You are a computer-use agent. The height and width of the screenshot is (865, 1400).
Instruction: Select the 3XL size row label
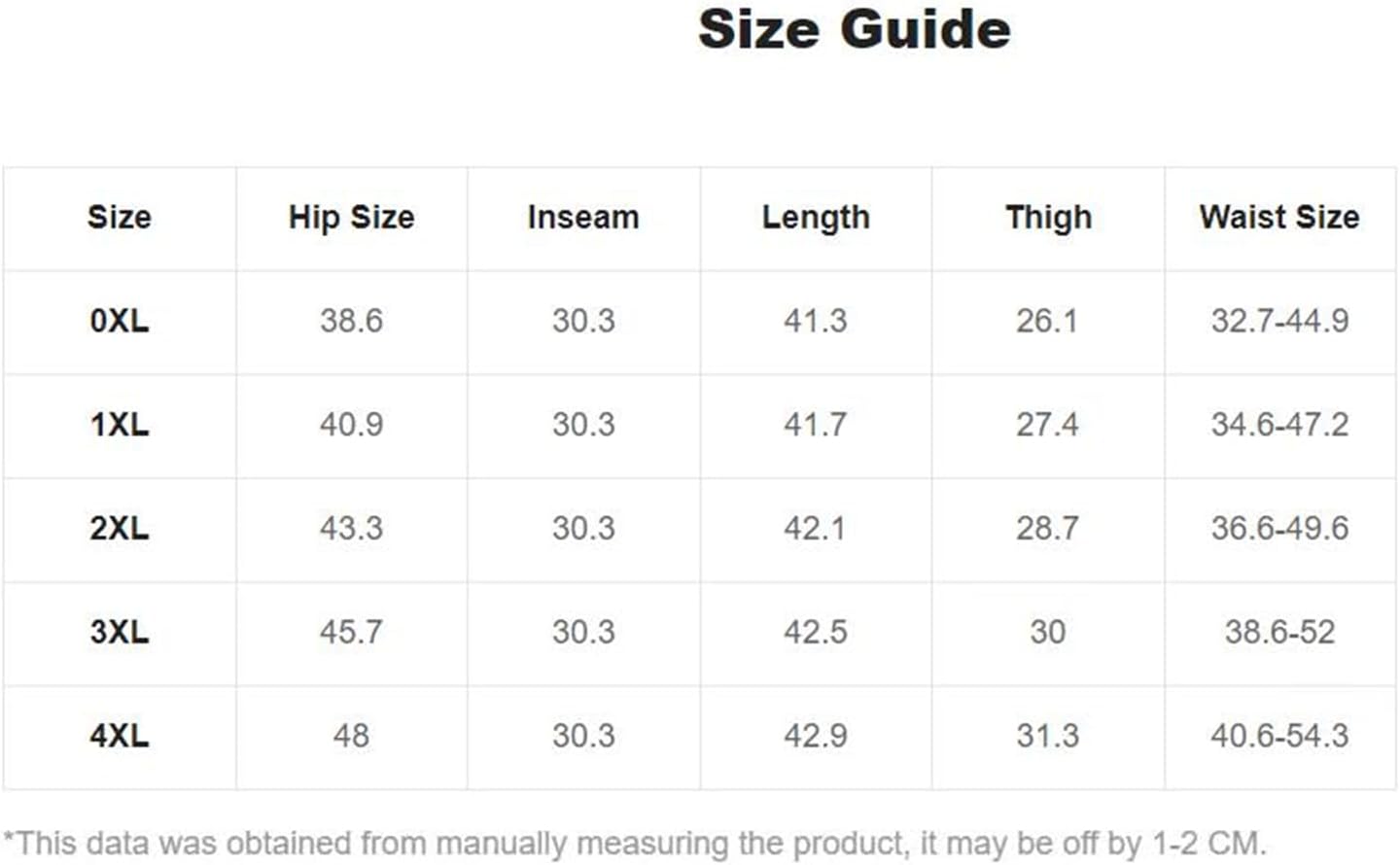click(x=120, y=633)
